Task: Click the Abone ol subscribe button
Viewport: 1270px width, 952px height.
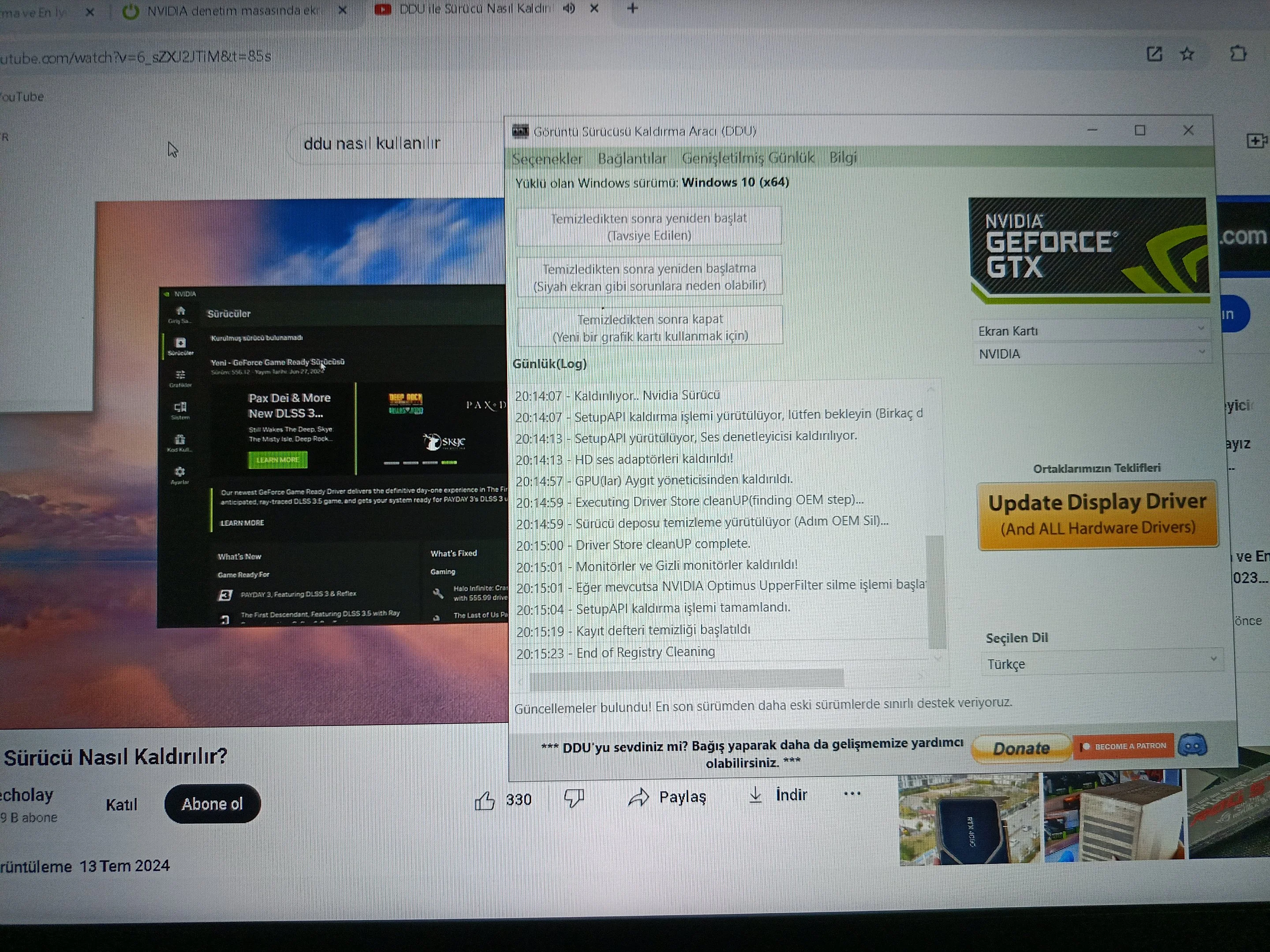Action: pyautogui.click(x=212, y=803)
